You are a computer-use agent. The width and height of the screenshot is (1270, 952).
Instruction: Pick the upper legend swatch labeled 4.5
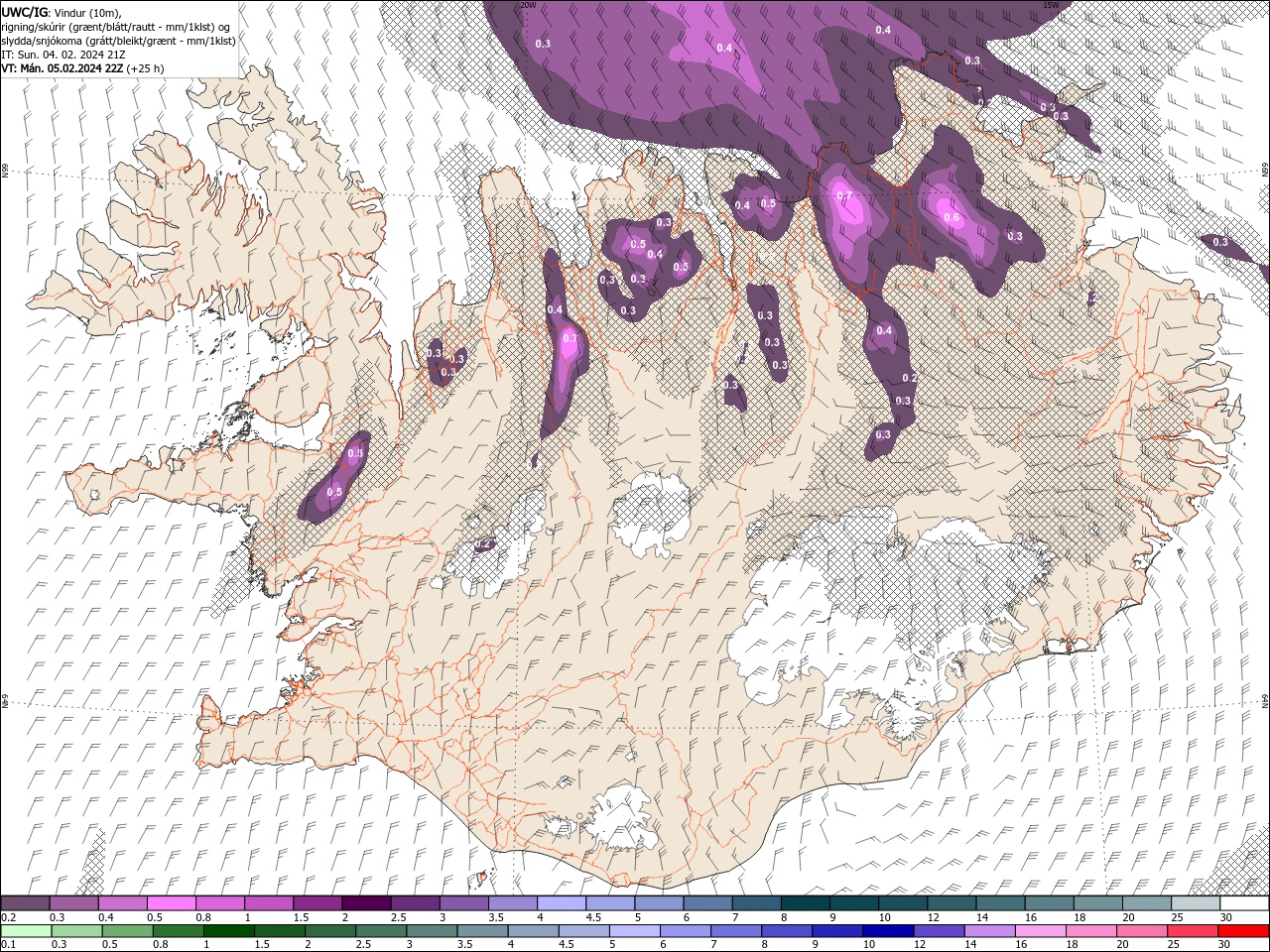pos(610,902)
